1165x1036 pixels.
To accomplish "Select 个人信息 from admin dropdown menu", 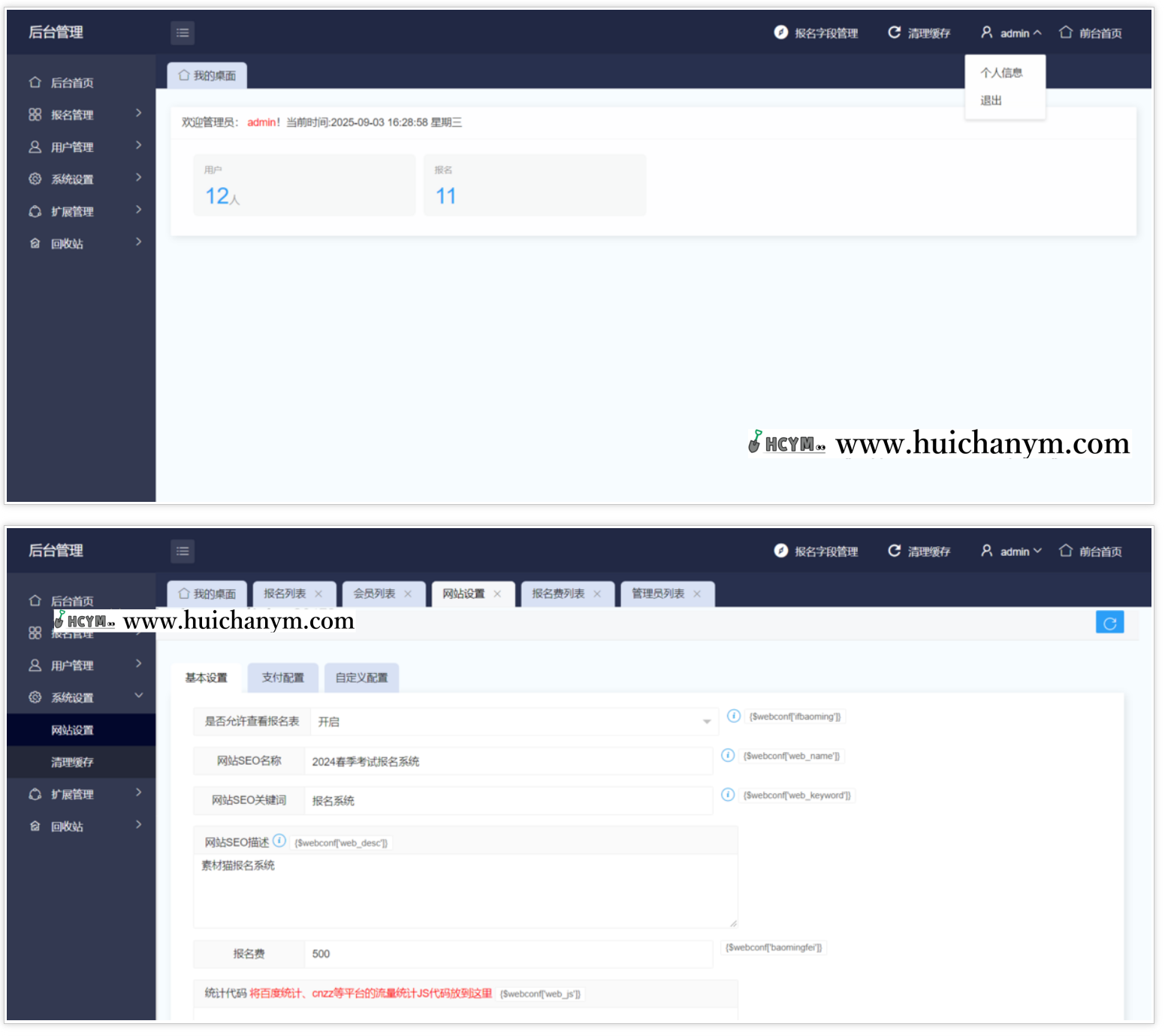I will (1001, 73).
